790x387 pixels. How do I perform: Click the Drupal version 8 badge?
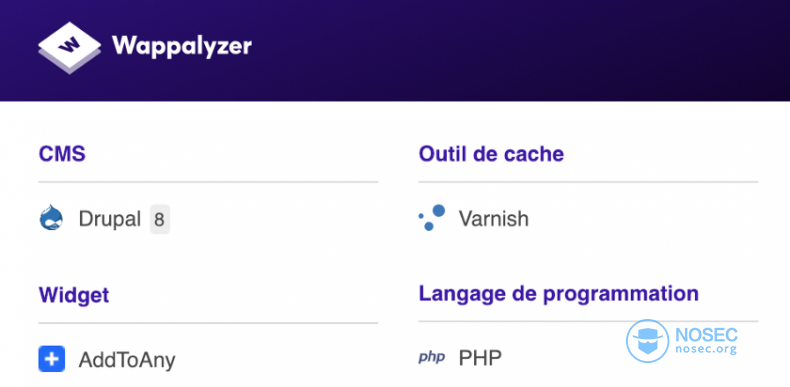pos(160,220)
